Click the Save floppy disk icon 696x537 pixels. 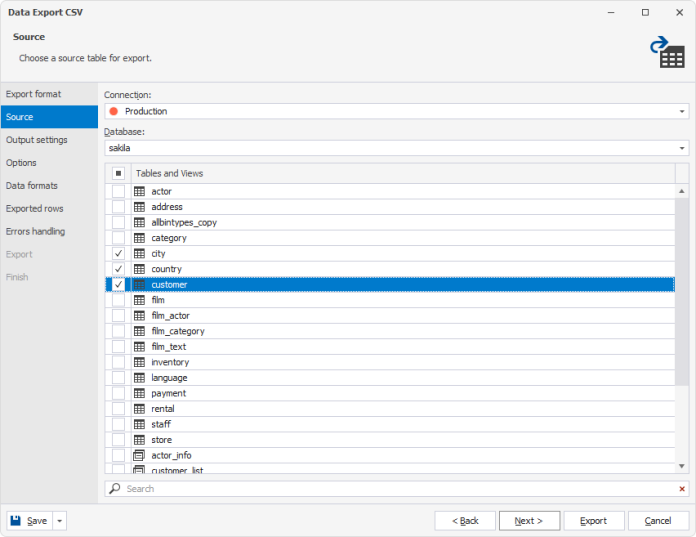17,521
